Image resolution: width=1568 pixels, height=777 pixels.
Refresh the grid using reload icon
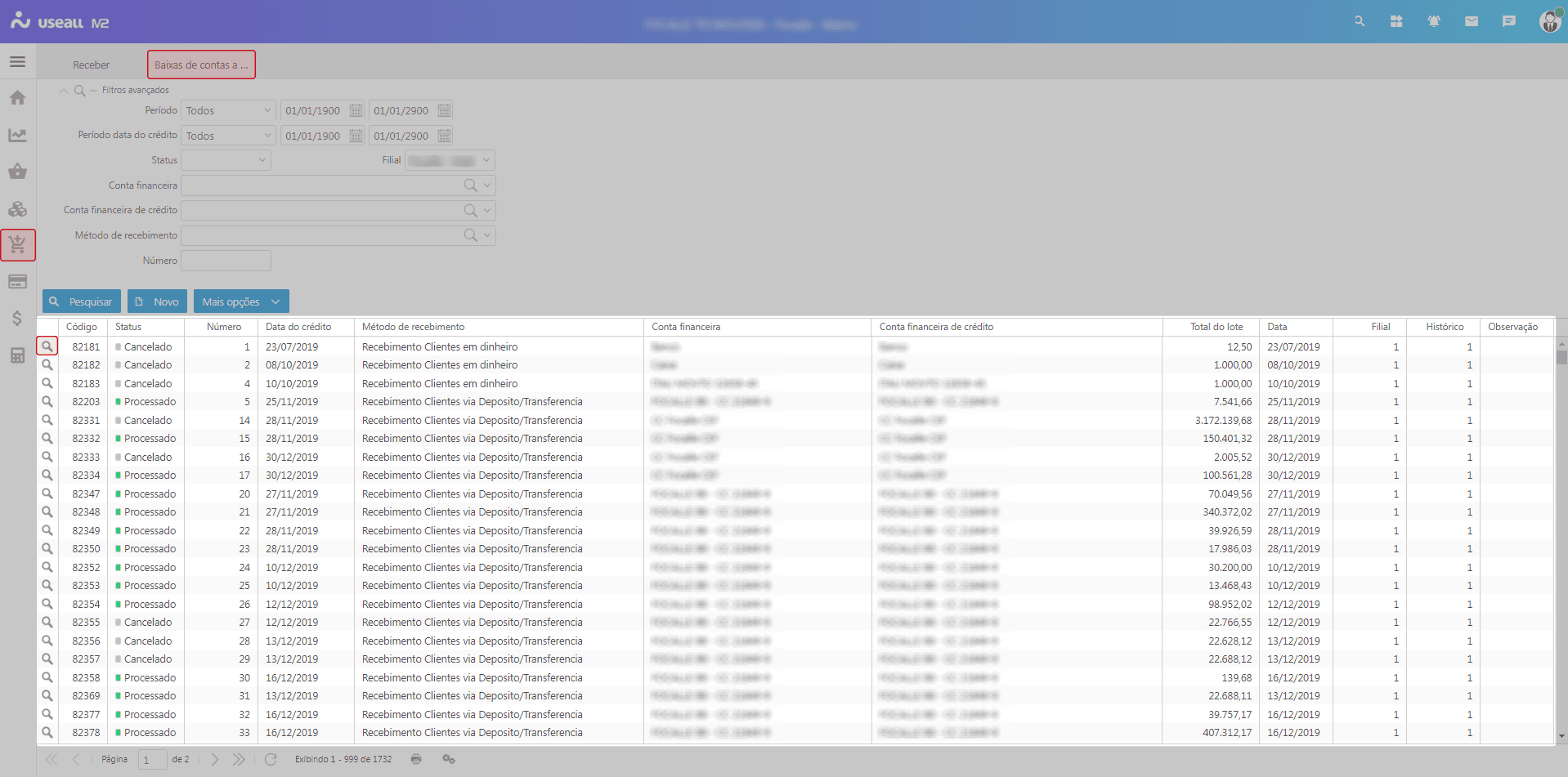pos(271,759)
